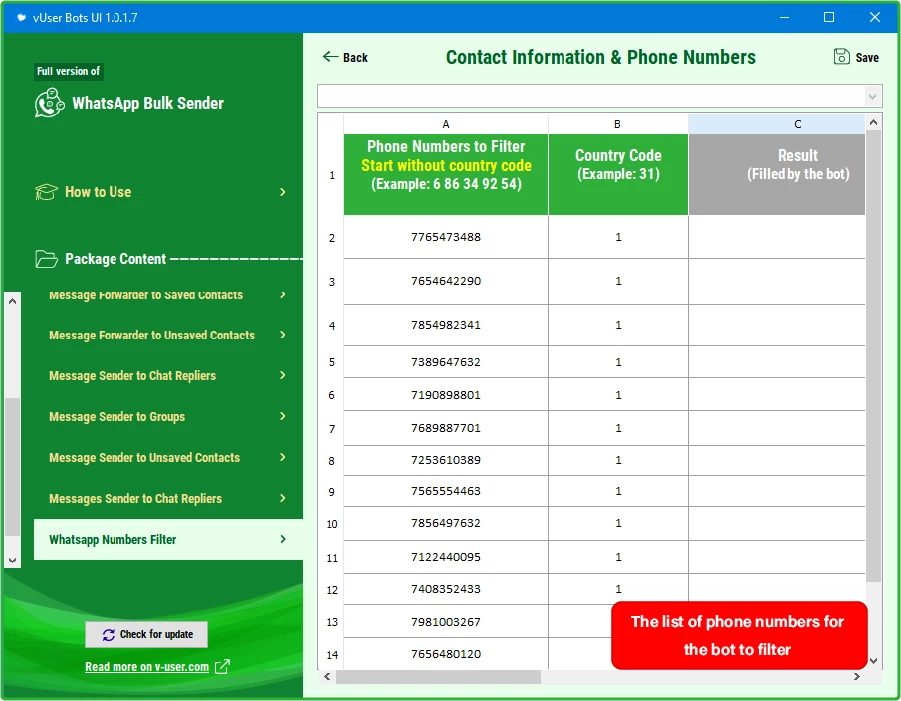This screenshot has width=901, height=701.
Task: Expand Message Forwarder to Unsaved Contacts chevron
Action: [x=283, y=335]
